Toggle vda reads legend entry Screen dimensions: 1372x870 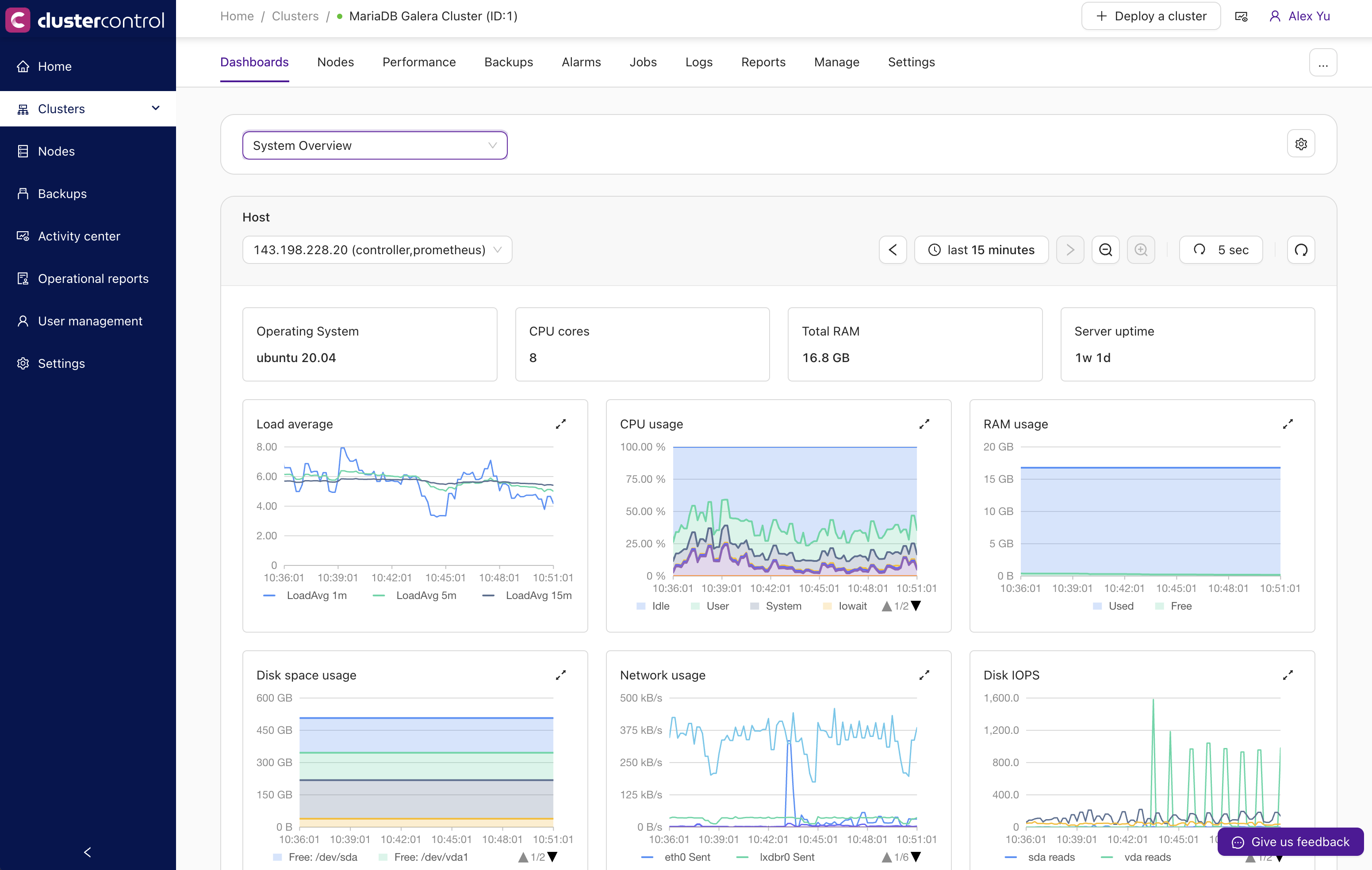tap(1136, 858)
